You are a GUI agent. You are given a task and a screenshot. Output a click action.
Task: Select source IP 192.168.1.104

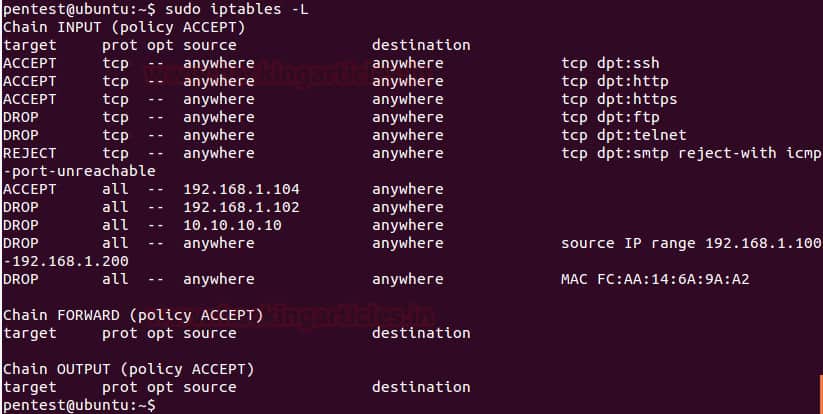point(241,189)
